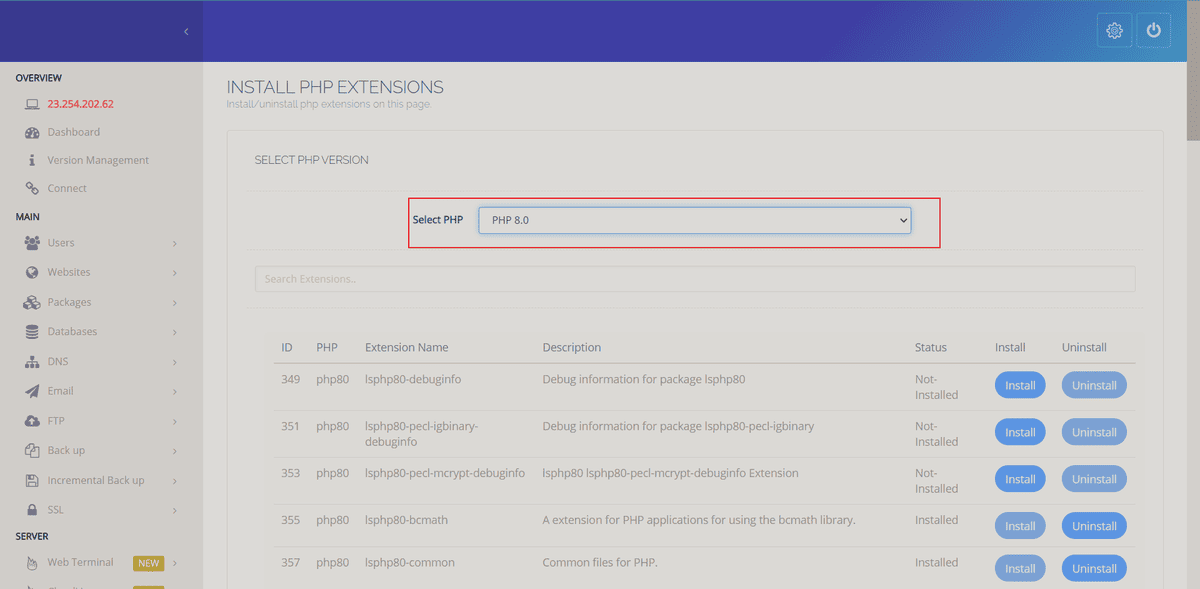Open the Dashboard menu item
Viewport: 1200px width, 589px height.
74,132
